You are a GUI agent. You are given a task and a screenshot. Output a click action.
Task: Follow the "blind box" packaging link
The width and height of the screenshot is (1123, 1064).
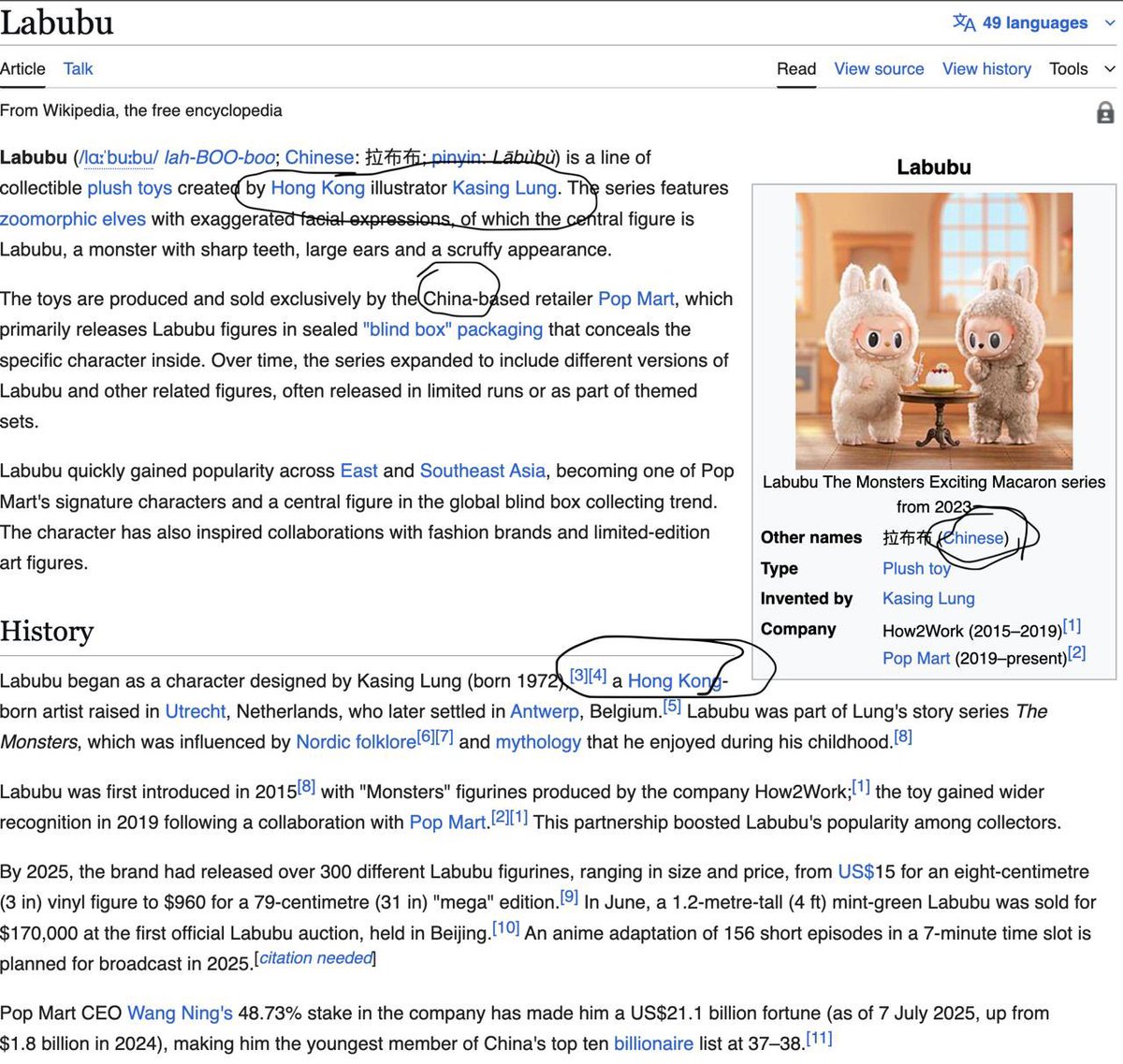click(x=453, y=329)
